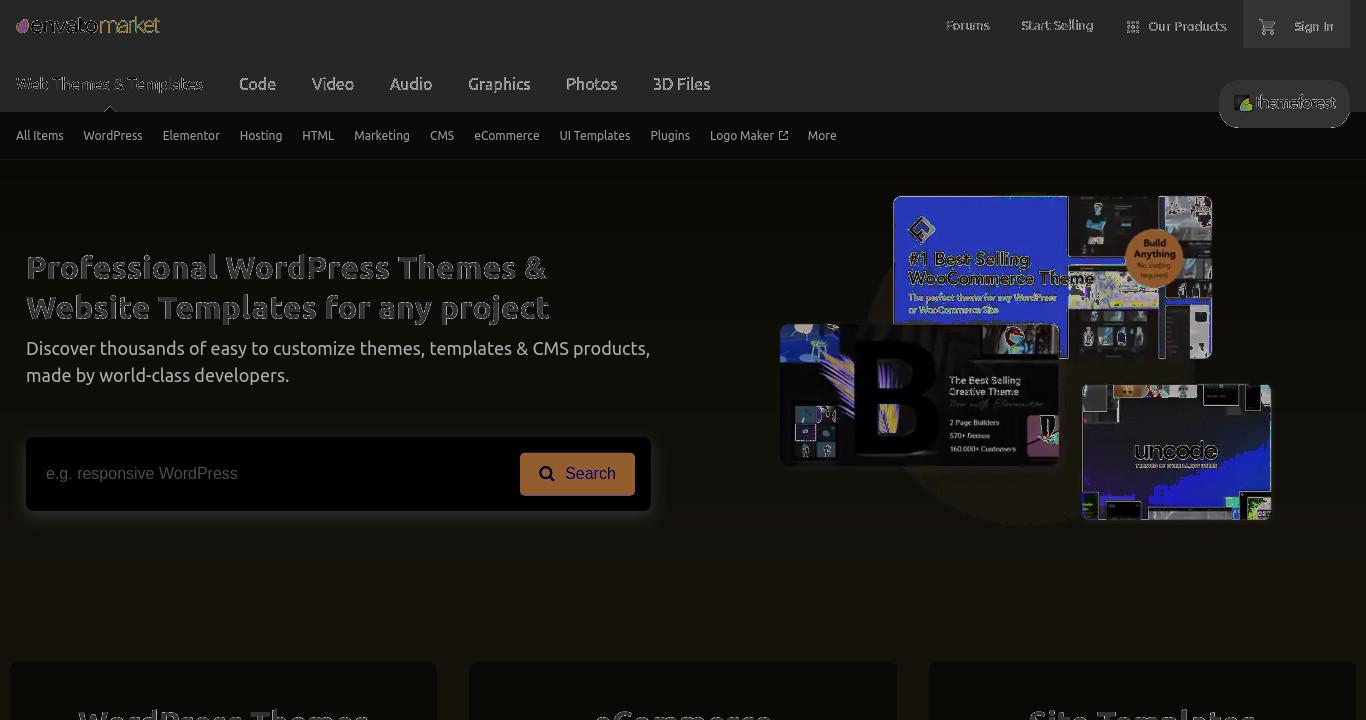The width and height of the screenshot is (1366, 720).
Task: Click the Sign In link
Action: click(x=1313, y=27)
